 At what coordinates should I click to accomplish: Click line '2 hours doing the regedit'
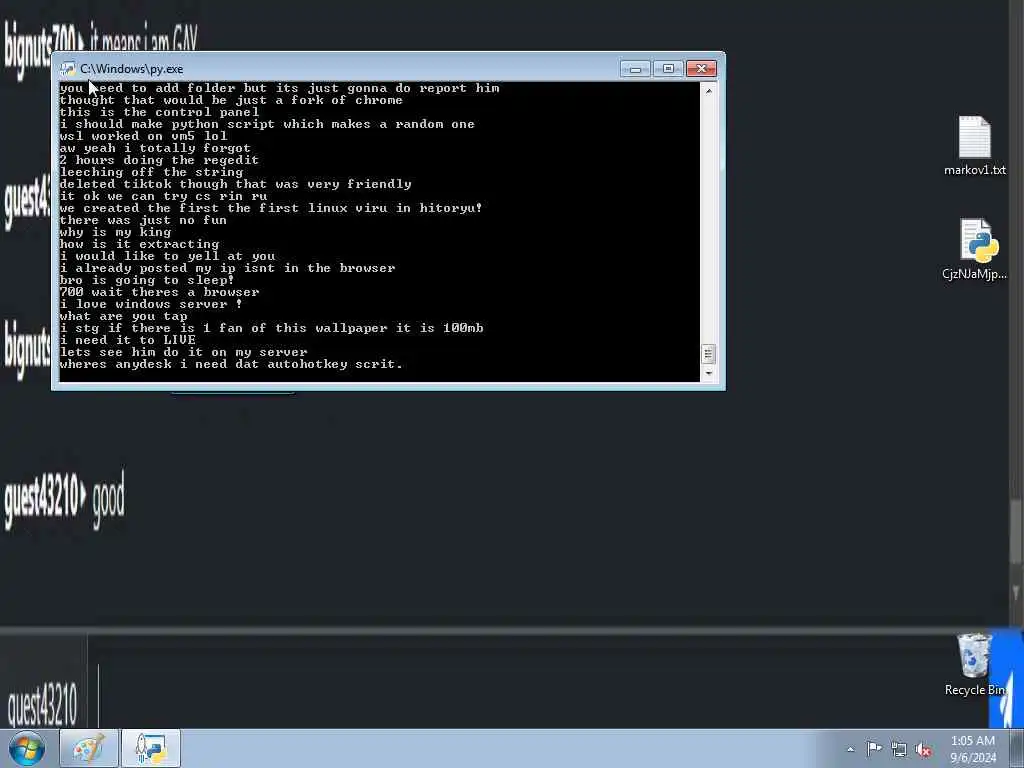point(159,160)
